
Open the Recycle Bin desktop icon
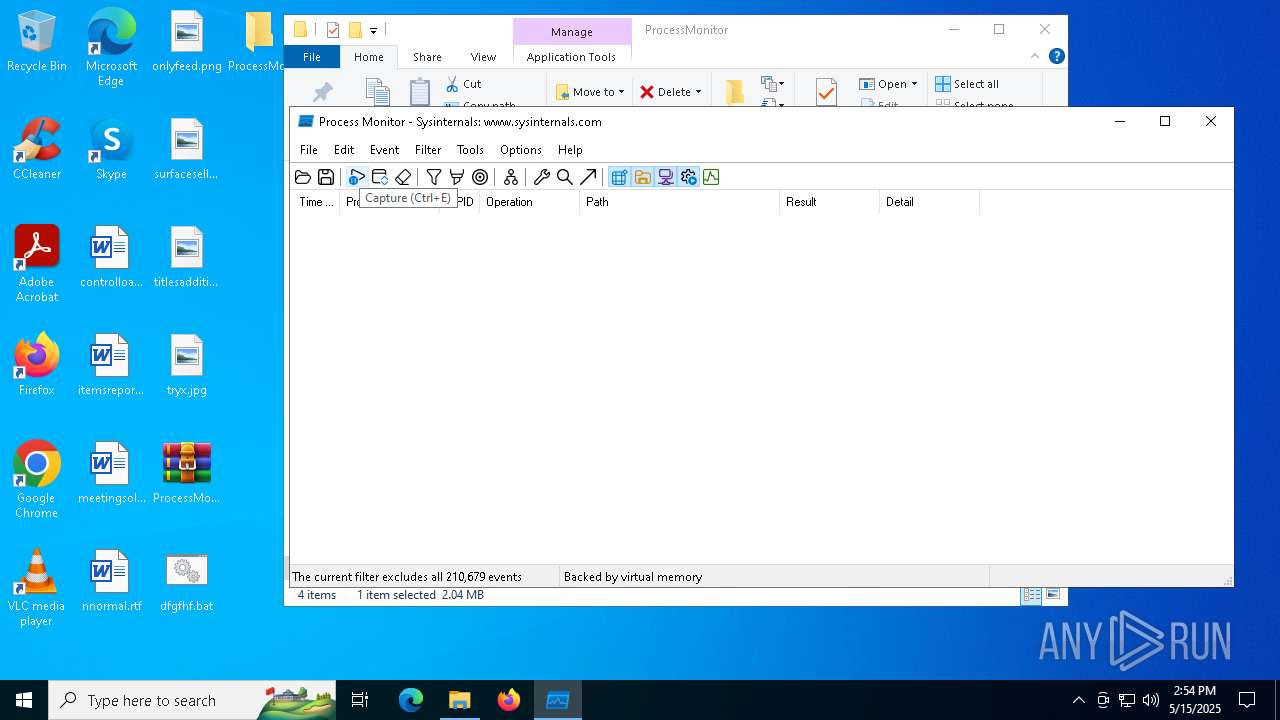tap(37, 42)
